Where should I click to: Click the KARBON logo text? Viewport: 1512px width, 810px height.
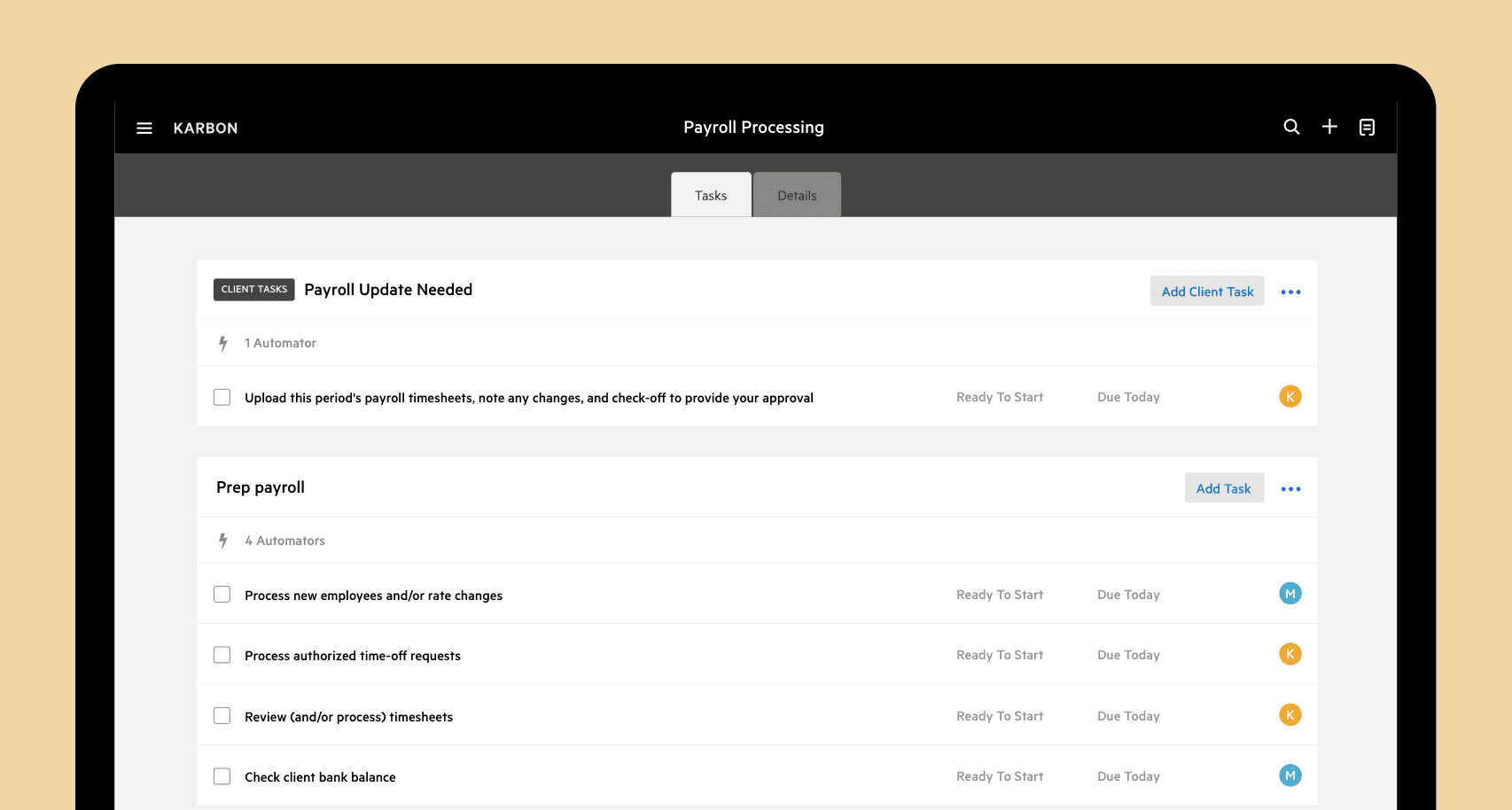[206, 129]
